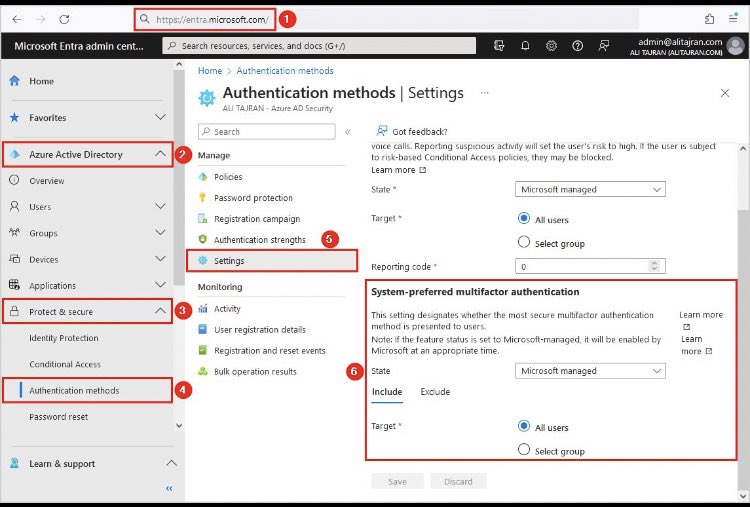The width and height of the screenshot is (750, 507).
Task: Reload the page with the refresh icon
Action: pos(64,19)
